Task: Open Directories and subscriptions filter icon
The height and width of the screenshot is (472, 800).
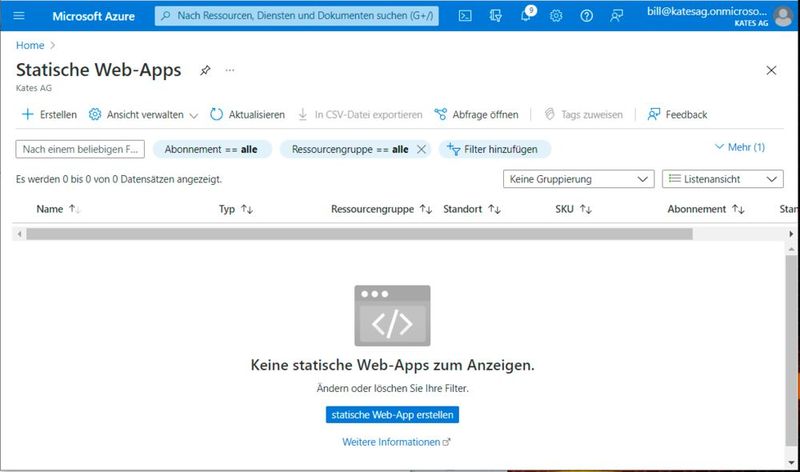Action: point(495,16)
